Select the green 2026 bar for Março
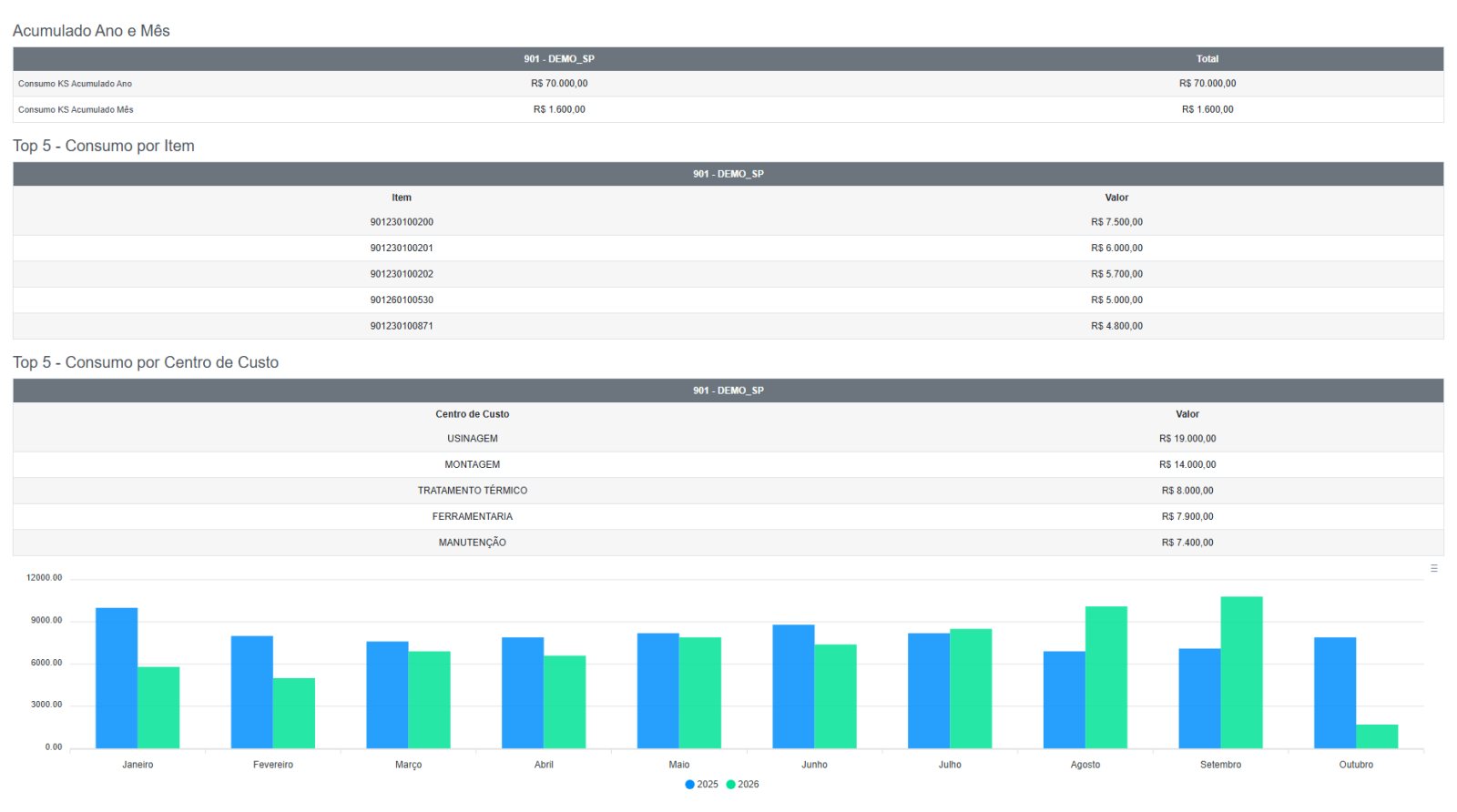This screenshot has height=812, width=1457. 429,700
